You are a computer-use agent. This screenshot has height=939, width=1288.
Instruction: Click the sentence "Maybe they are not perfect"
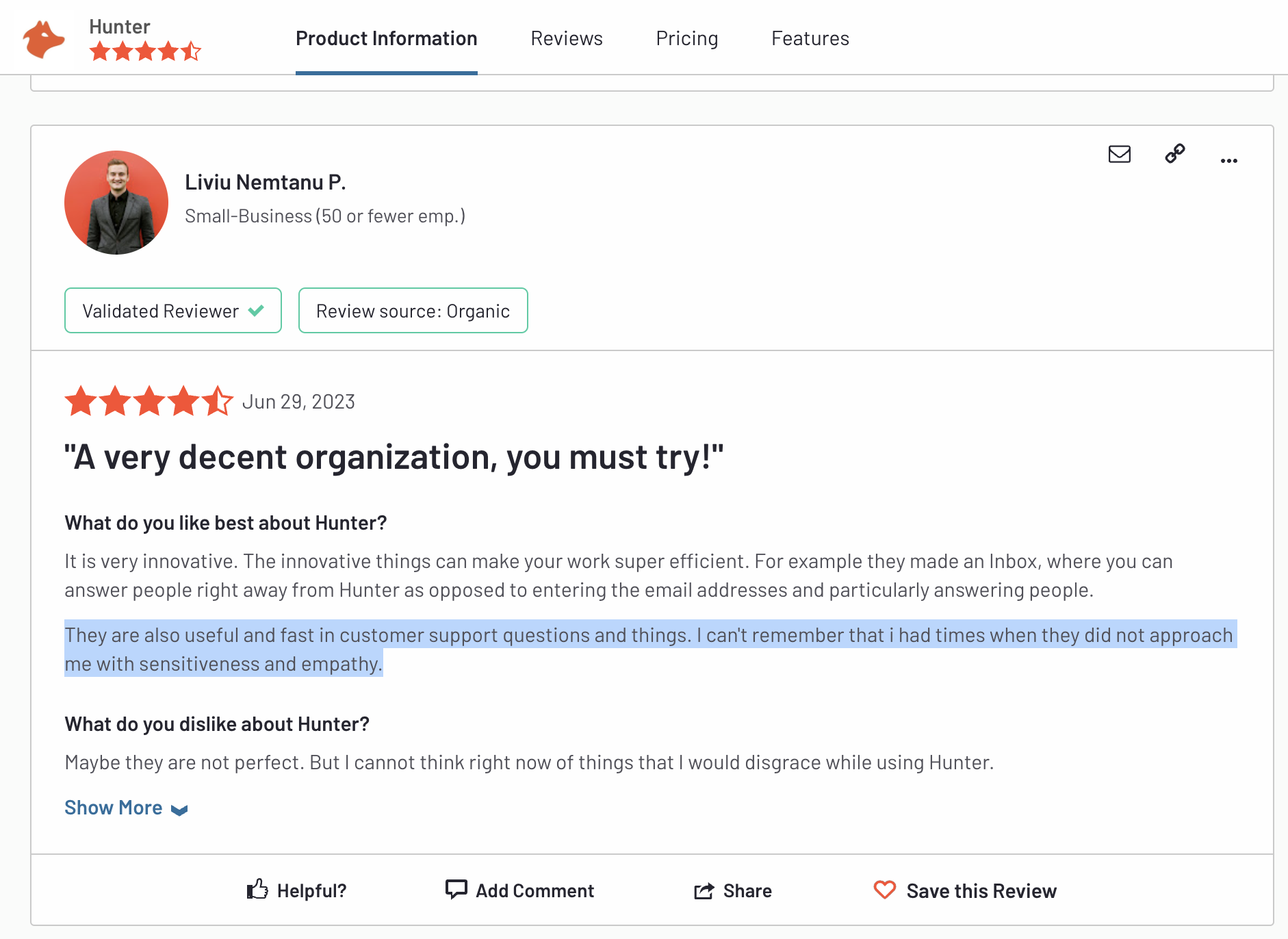pyautogui.click(x=184, y=762)
